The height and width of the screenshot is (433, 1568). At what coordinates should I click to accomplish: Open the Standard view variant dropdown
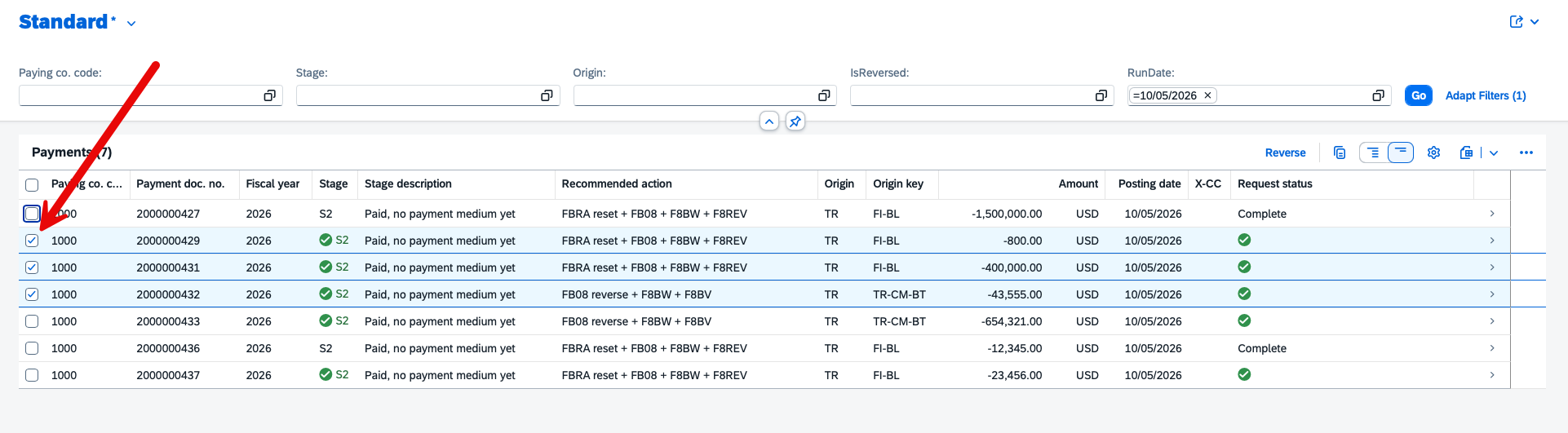click(131, 24)
